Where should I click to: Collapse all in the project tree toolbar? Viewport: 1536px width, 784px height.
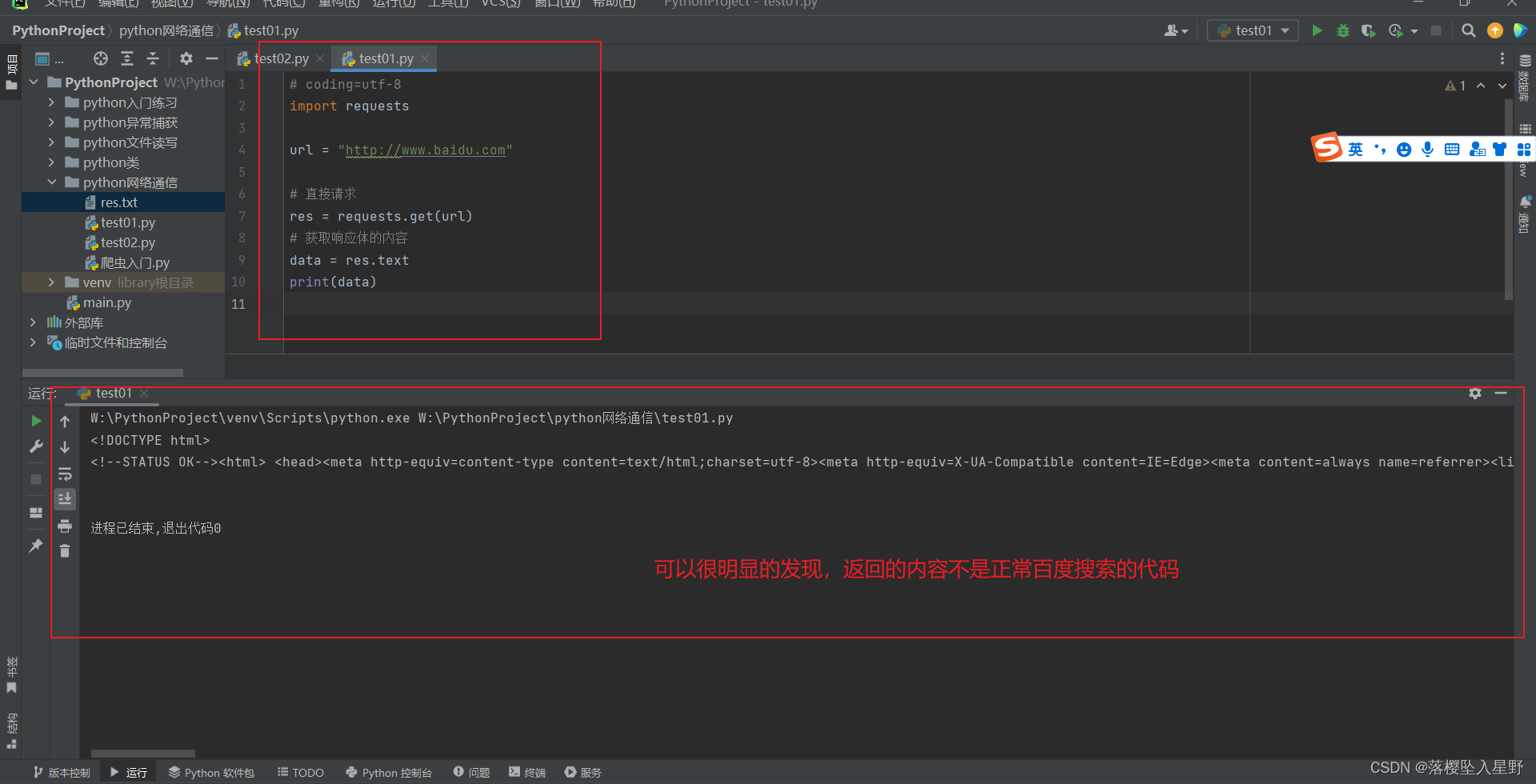153,58
